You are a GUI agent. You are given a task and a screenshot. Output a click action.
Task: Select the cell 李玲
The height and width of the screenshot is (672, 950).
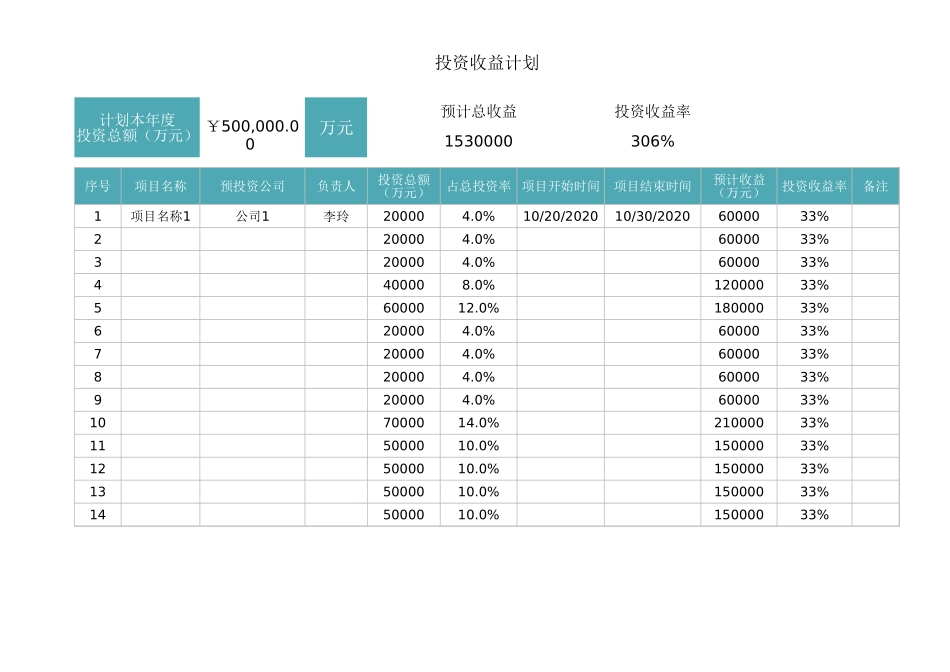point(336,216)
